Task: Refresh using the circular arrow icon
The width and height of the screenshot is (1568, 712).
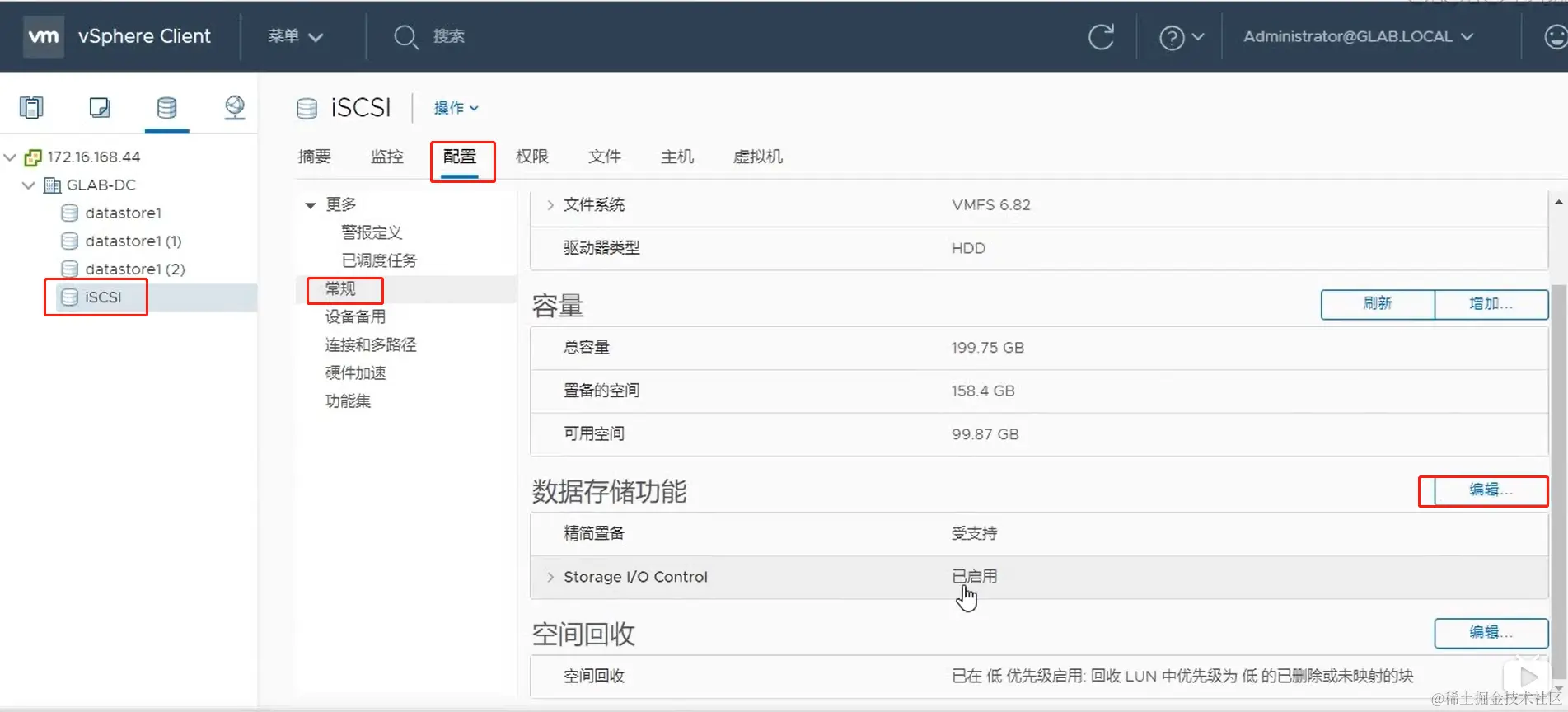Action: (x=1101, y=37)
